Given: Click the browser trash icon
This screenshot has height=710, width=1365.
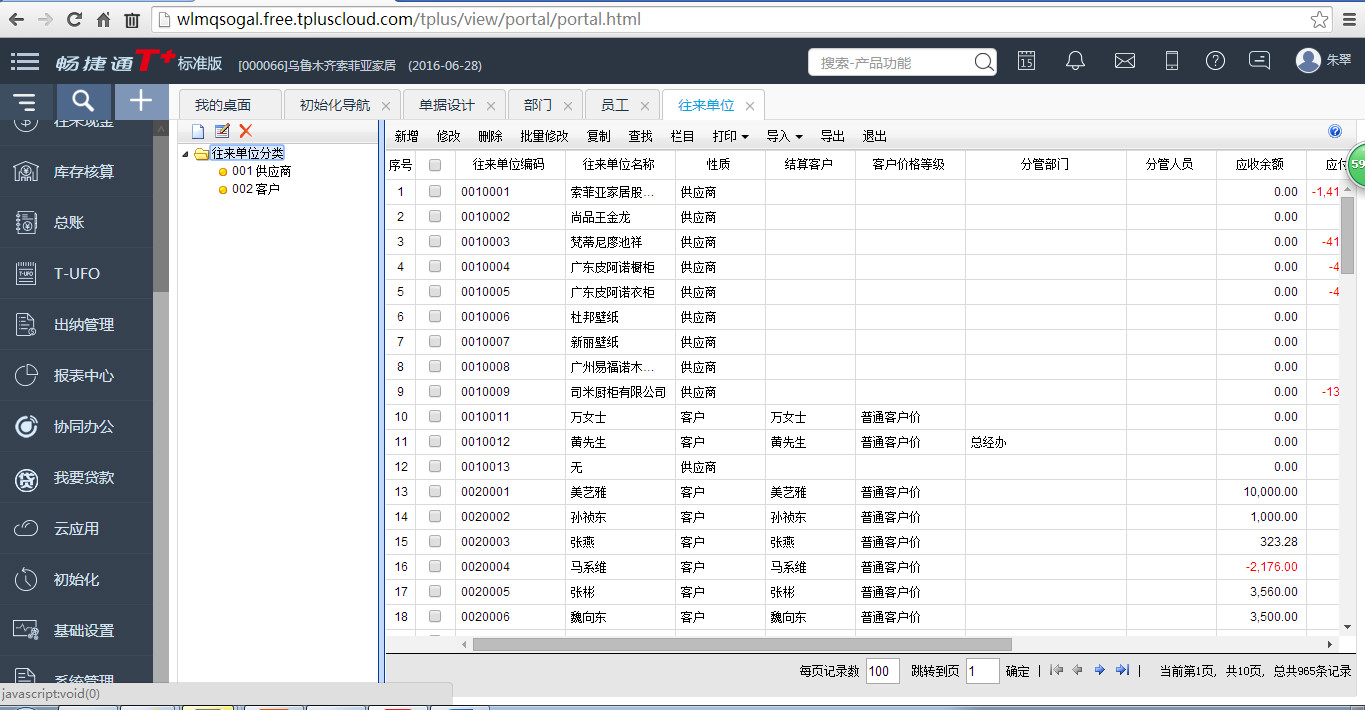Looking at the screenshot, I should 132,19.
